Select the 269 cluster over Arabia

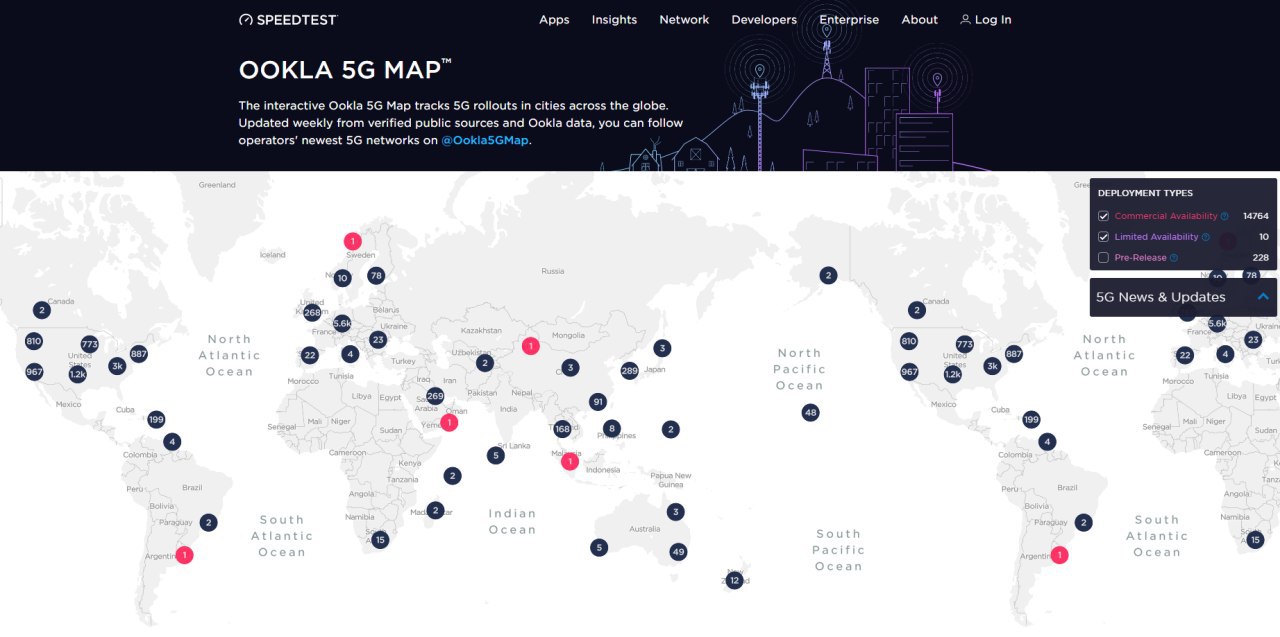[x=435, y=396]
